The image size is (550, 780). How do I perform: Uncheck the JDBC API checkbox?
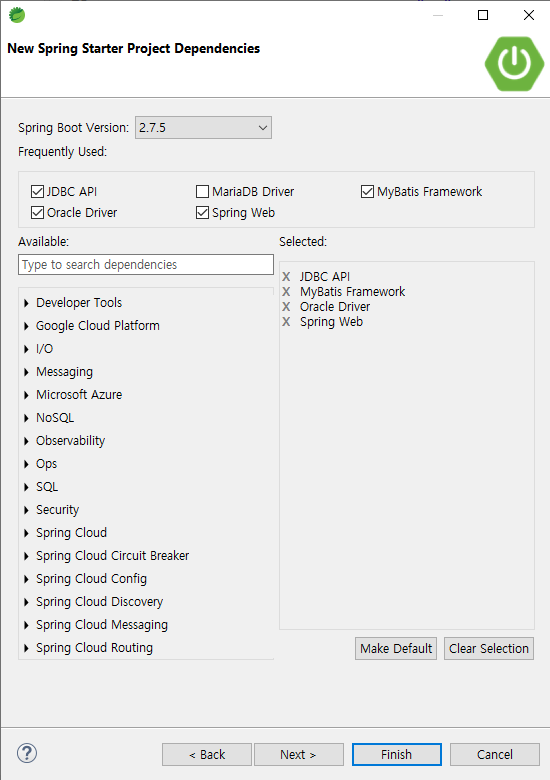pyautogui.click(x=37, y=192)
